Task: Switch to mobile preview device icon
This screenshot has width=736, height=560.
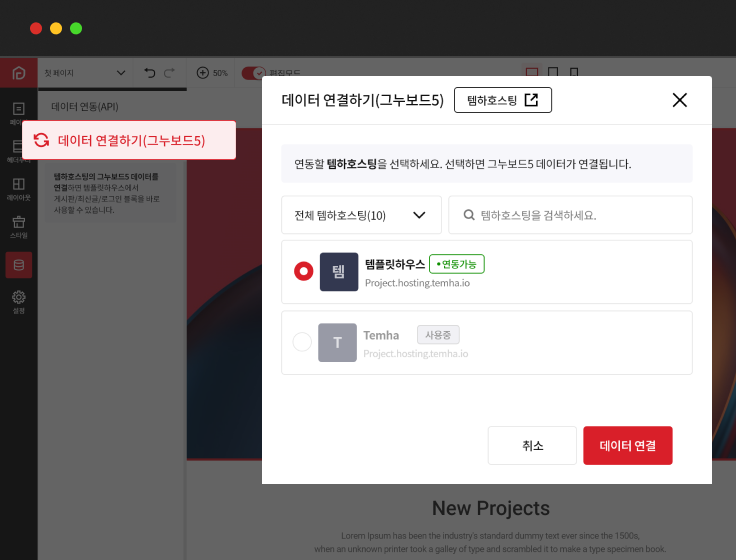Action: pos(574,72)
